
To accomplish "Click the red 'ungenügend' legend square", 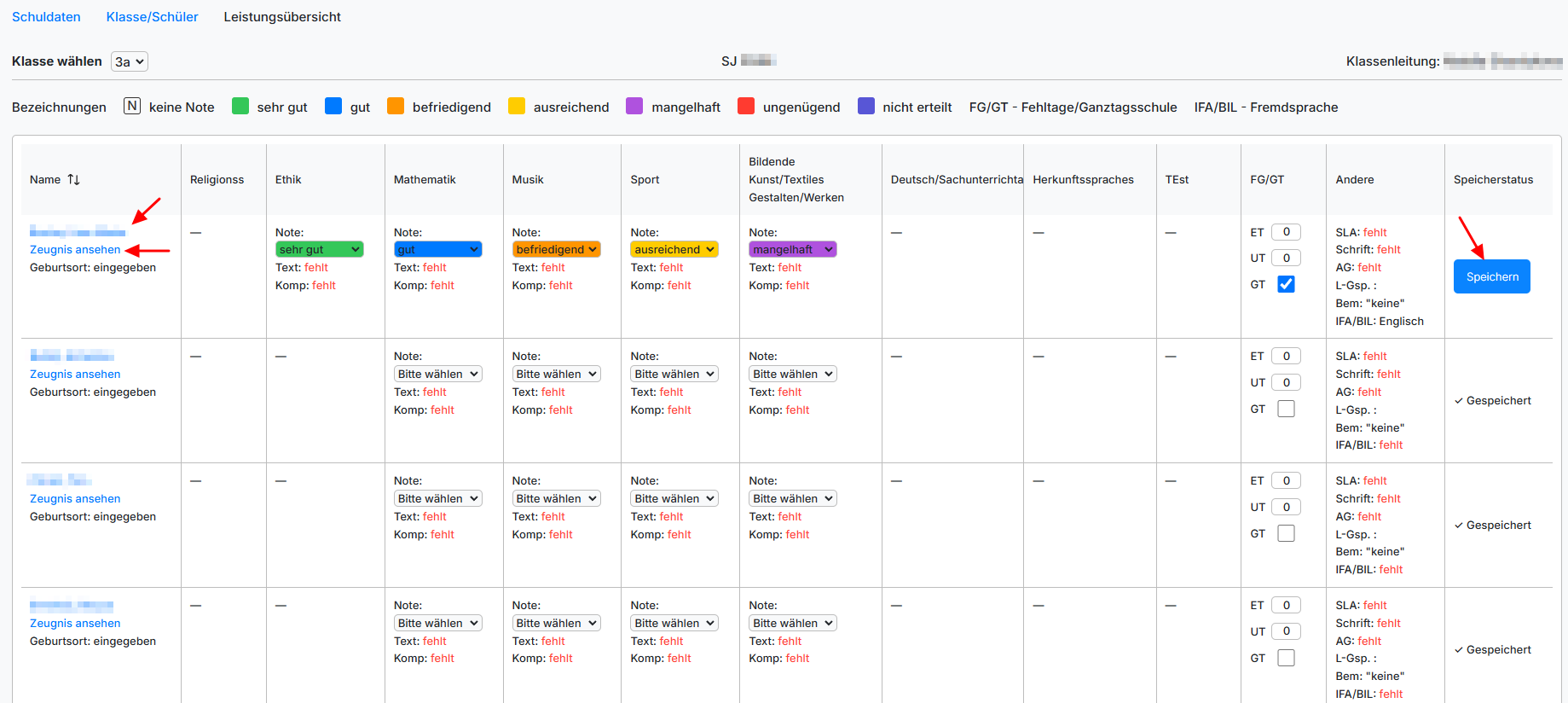I will 746,107.
